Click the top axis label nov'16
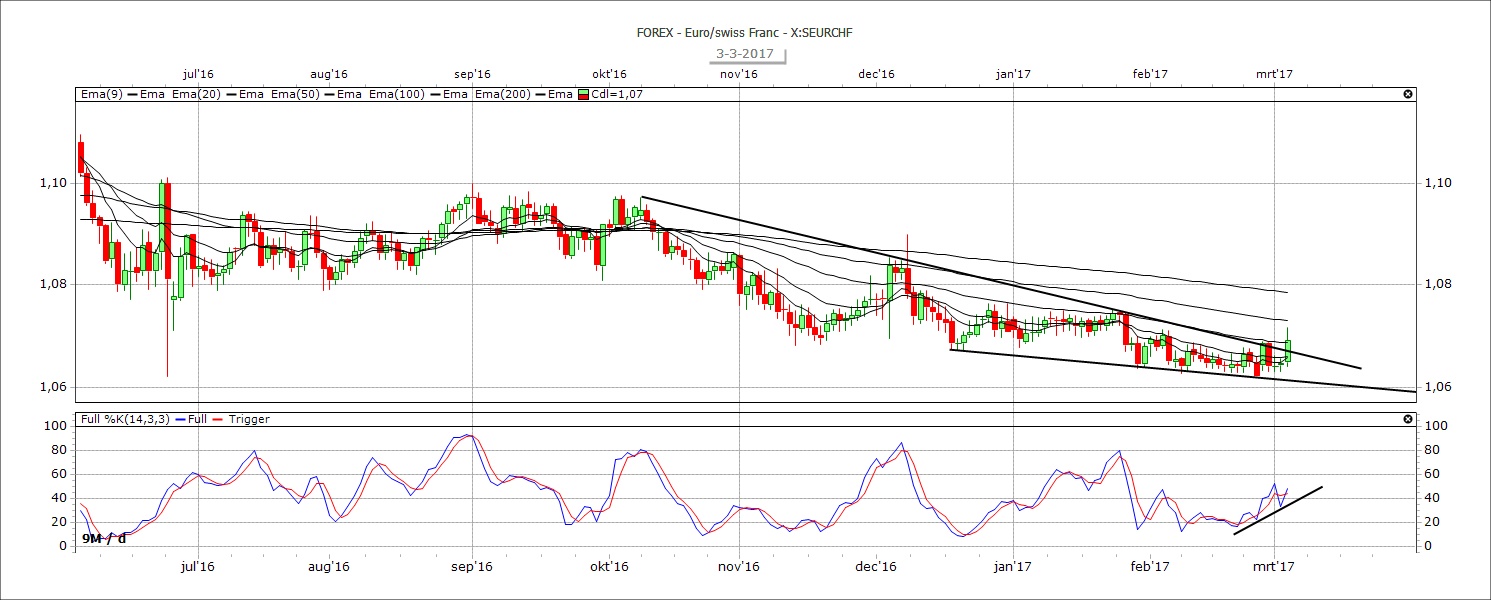Viewport: 1491px width, 600px height. [738, 74]
